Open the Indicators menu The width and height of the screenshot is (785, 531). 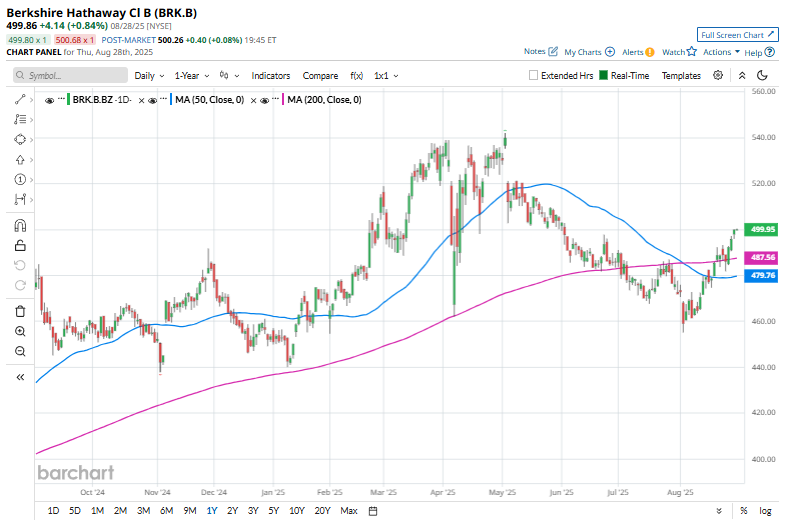(271, 76)
